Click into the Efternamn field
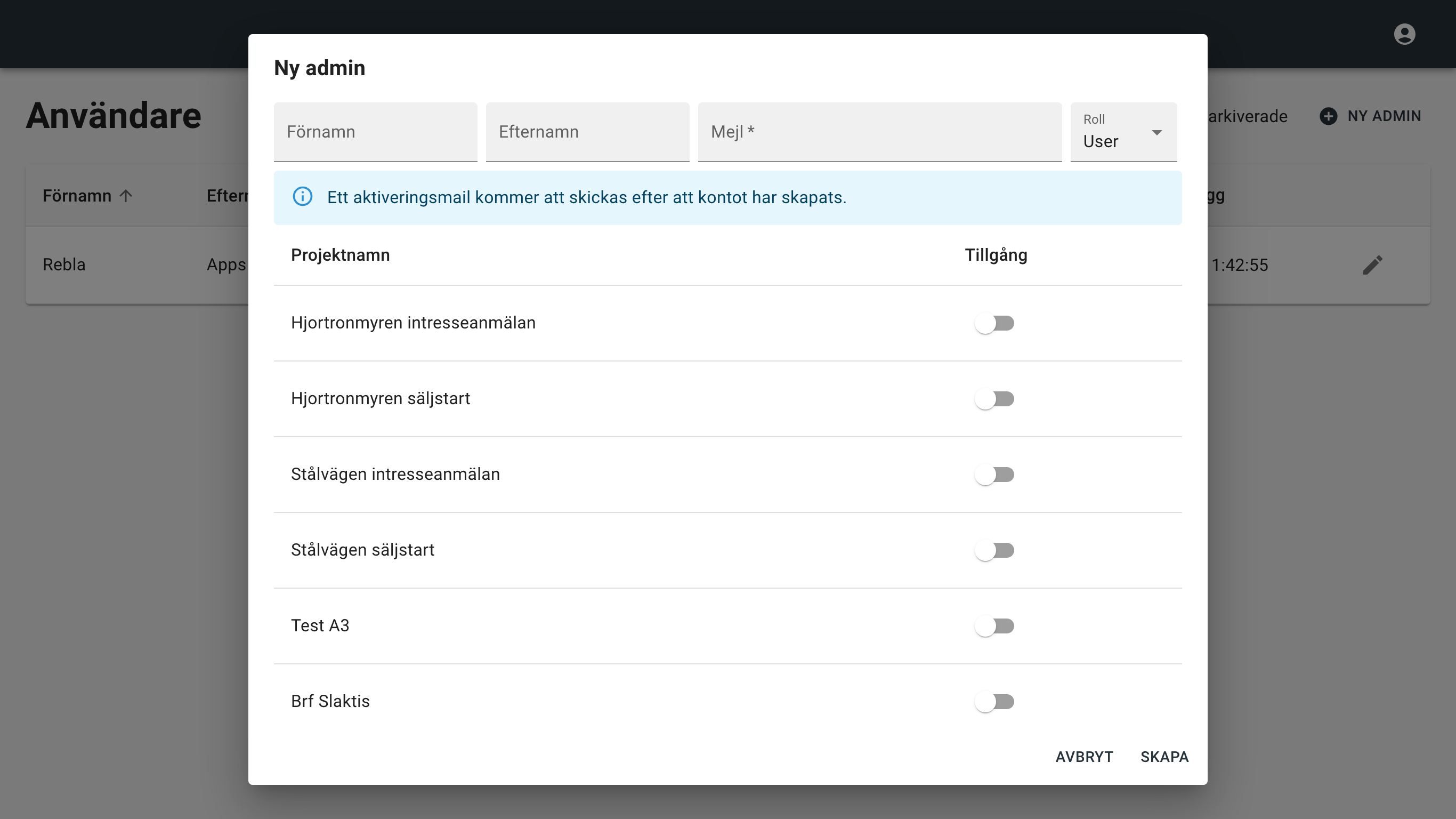 tap(587, 132)
